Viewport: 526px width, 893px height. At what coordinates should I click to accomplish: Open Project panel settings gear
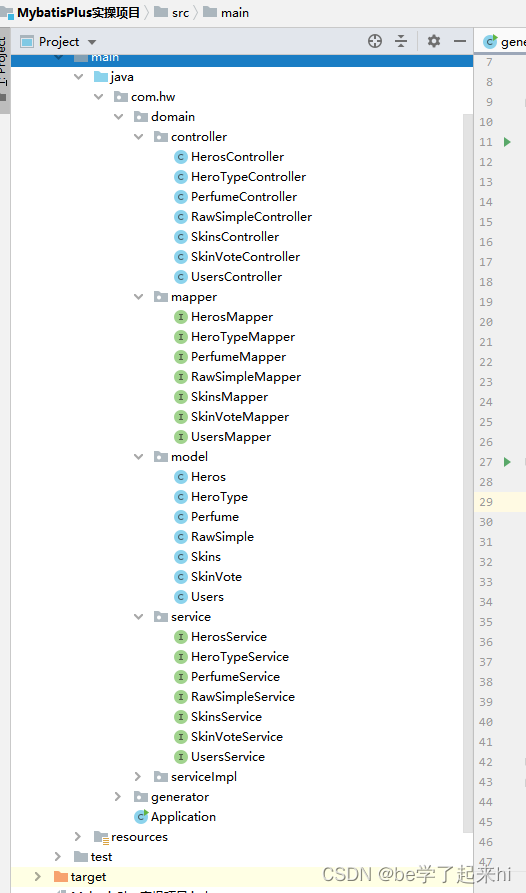coord(434,41)
